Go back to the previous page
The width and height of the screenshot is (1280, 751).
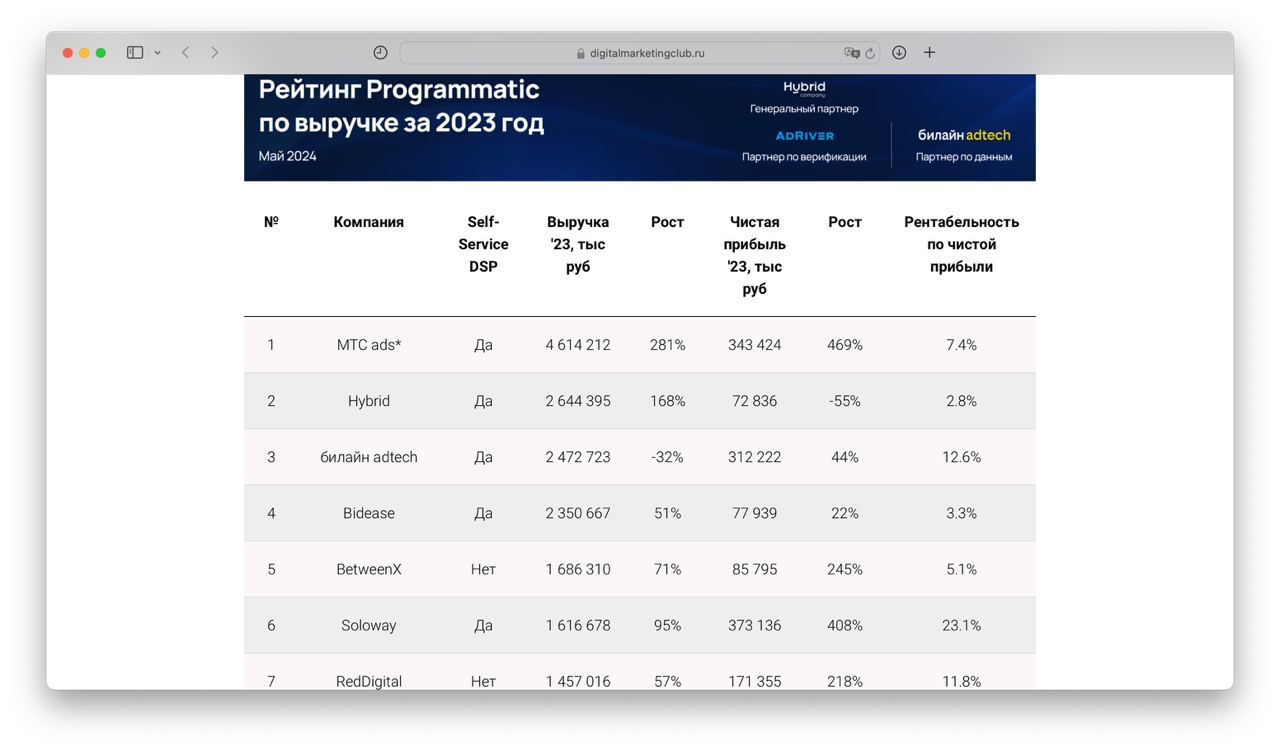(x=185, y=53)
